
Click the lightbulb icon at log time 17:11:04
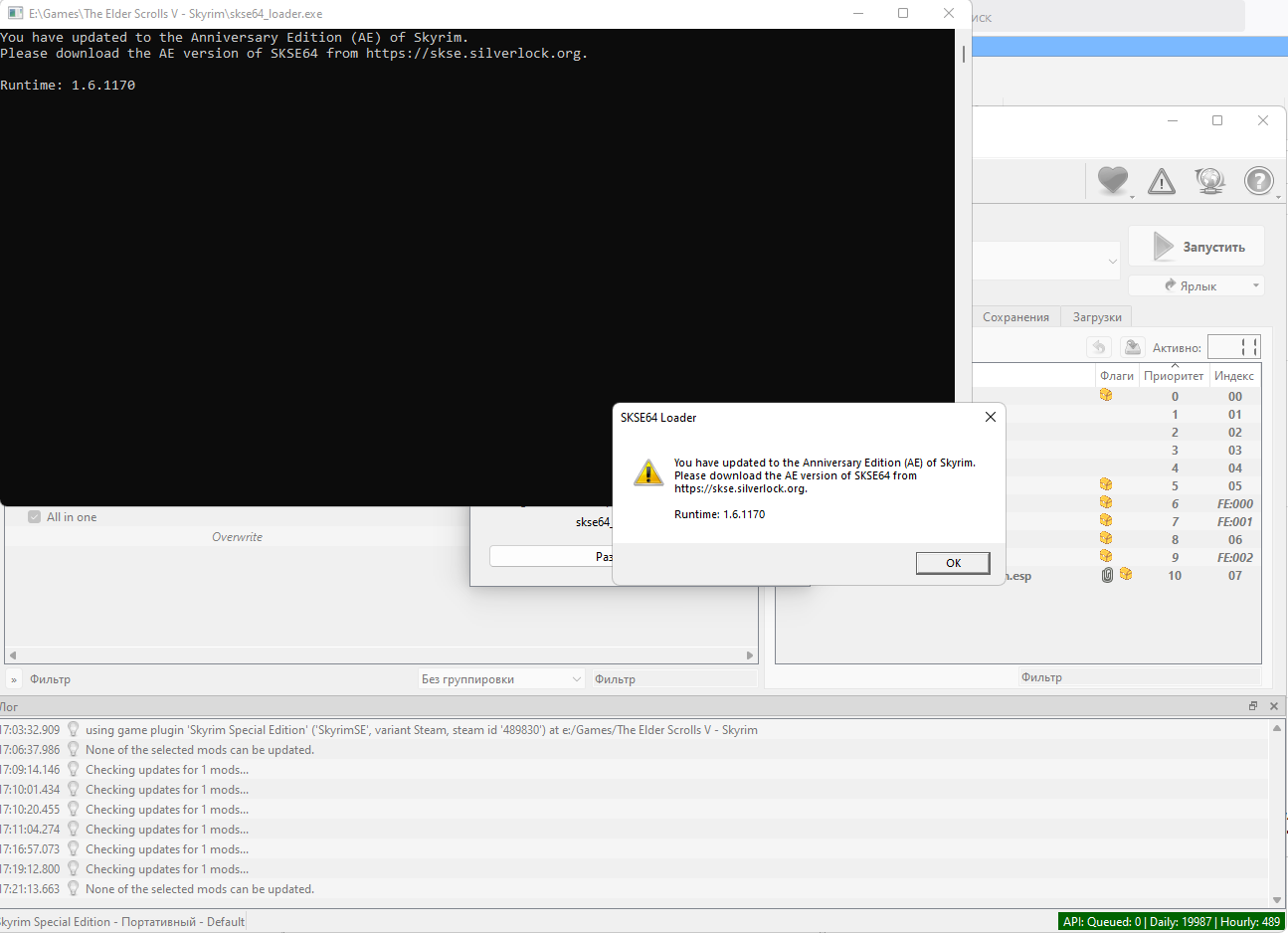point(73,829)
